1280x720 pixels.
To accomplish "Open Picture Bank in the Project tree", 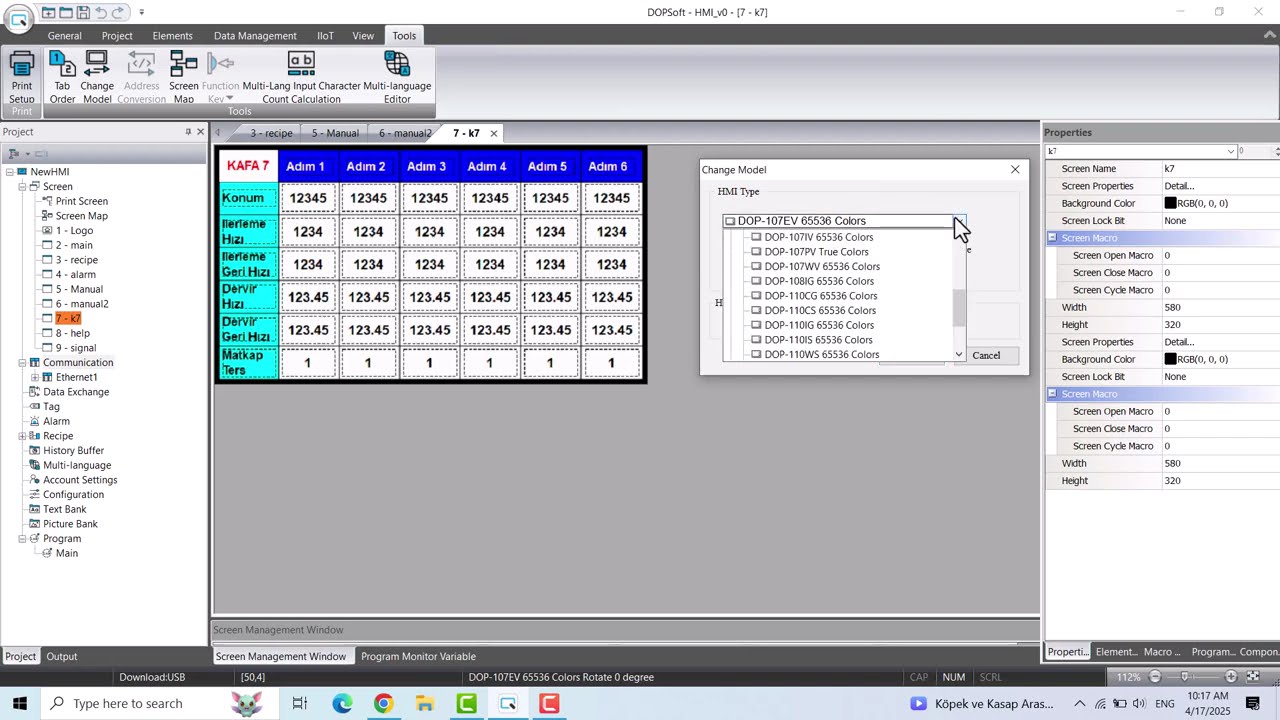I will (70, 524).
